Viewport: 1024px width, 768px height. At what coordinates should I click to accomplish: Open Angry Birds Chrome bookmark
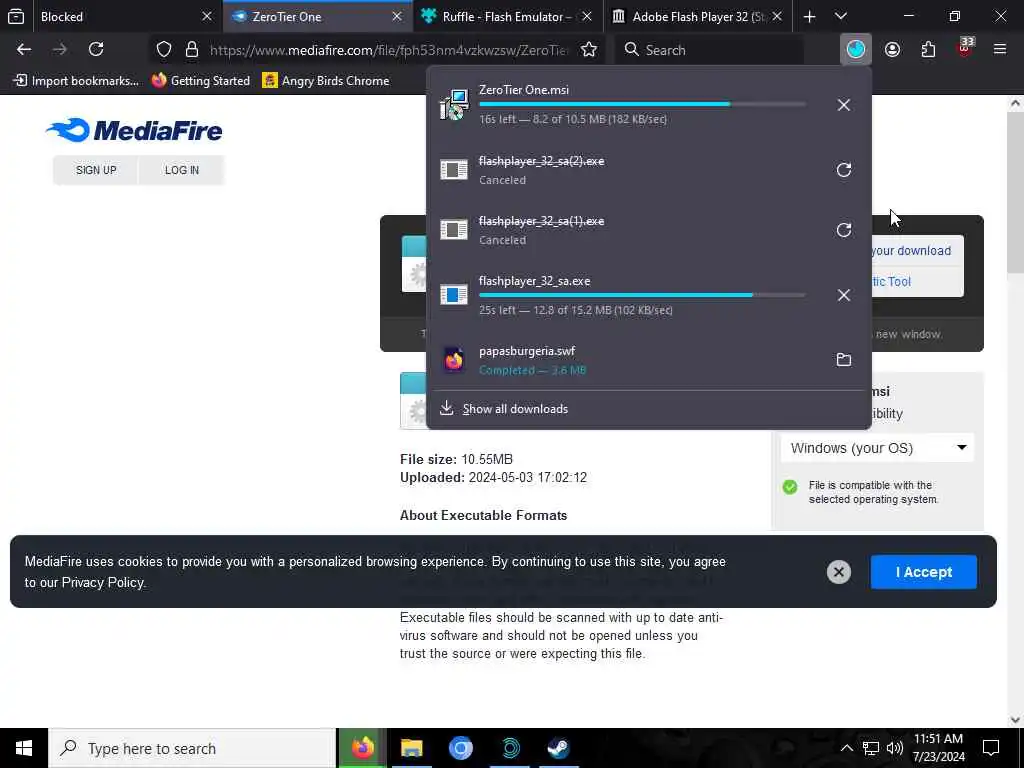point(325,81)
